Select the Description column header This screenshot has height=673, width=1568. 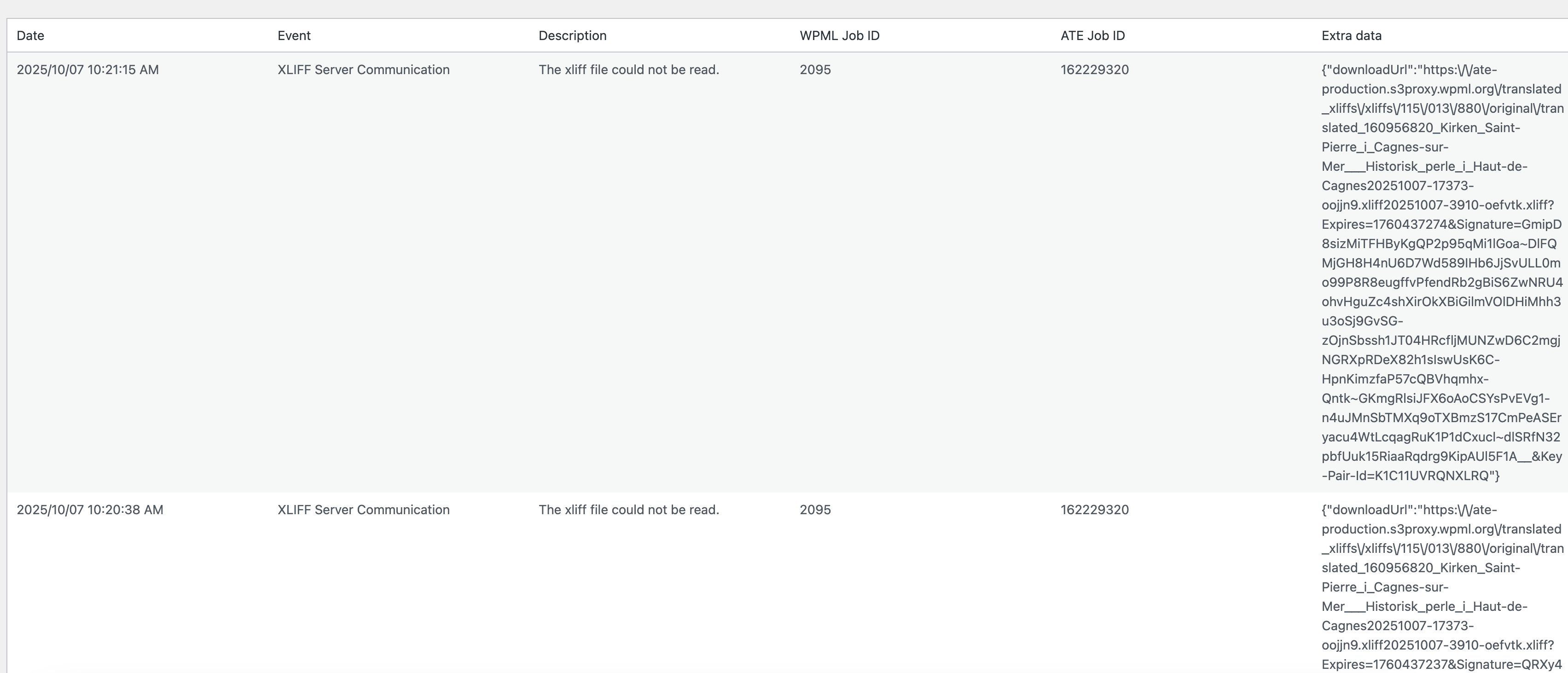[x=572, y=35]
